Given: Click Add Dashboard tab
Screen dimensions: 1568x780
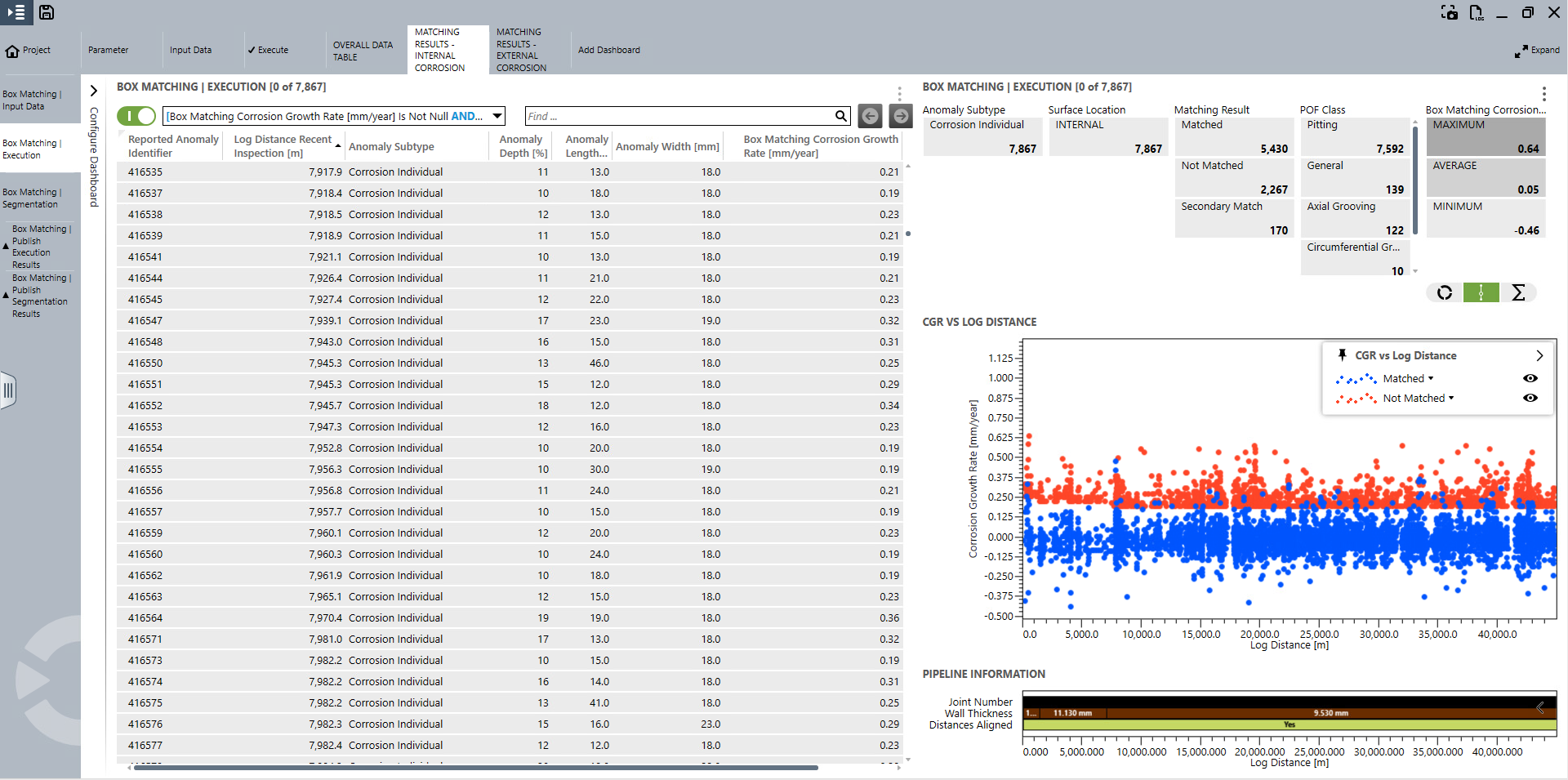Looking at the screenshot, I should [x=609, y=51].
